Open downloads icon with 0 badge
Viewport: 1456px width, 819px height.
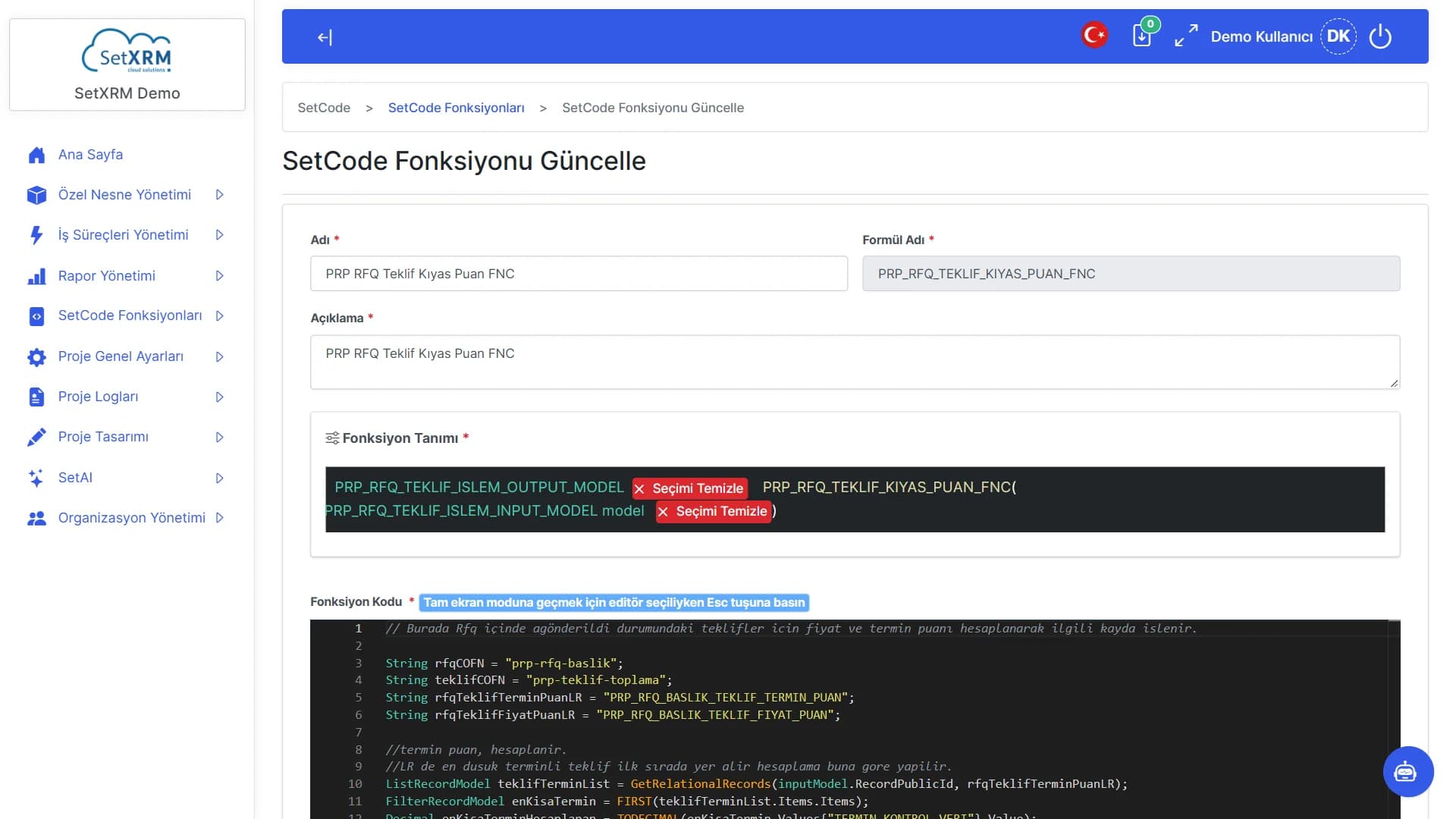(1143, 35)
